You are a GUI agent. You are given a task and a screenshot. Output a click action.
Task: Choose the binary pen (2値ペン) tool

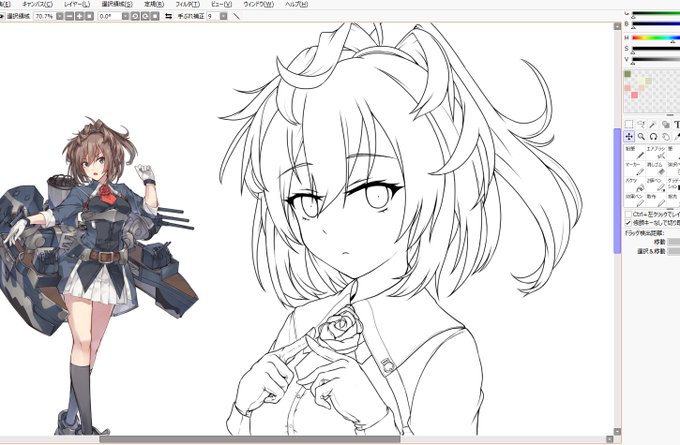655,184
